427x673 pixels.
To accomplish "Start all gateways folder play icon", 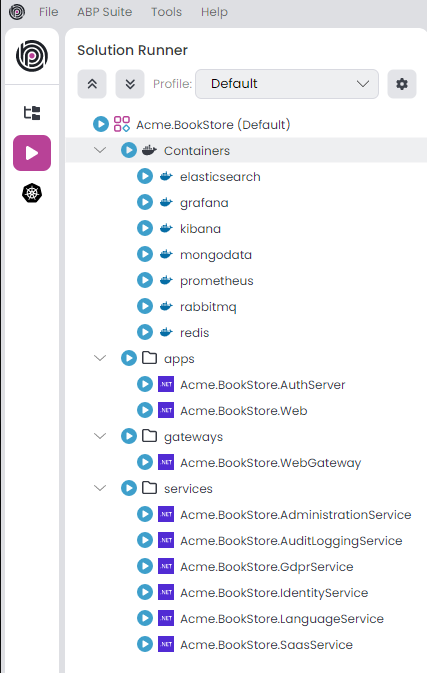I will click(x=129, y=436).
